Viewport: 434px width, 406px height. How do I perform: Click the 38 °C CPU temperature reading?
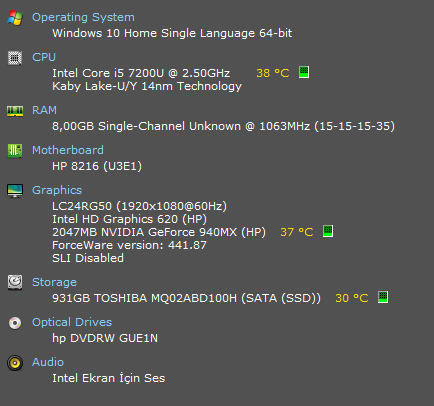(273, 73)
